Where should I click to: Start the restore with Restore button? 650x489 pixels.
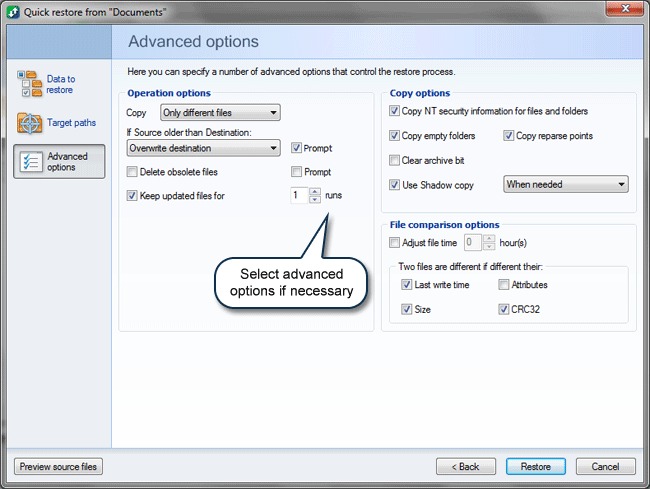coord(536,467)
